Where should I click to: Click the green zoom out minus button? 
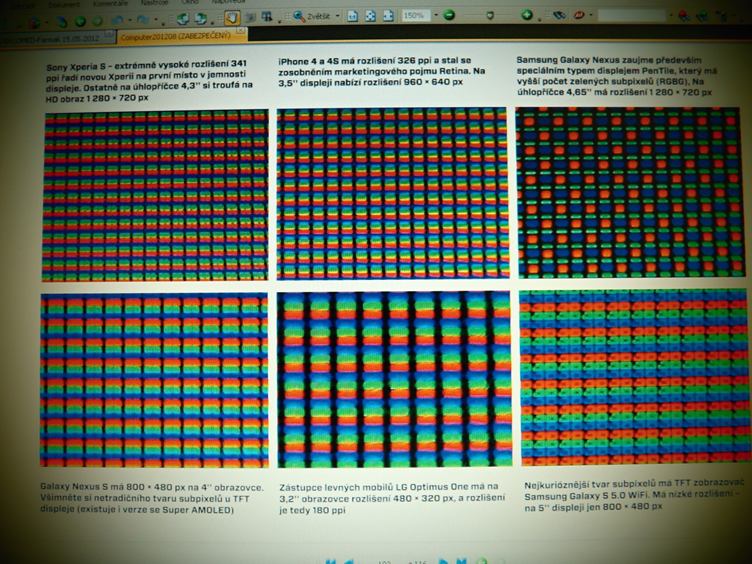pyautogui.click(x=449, y=16)
